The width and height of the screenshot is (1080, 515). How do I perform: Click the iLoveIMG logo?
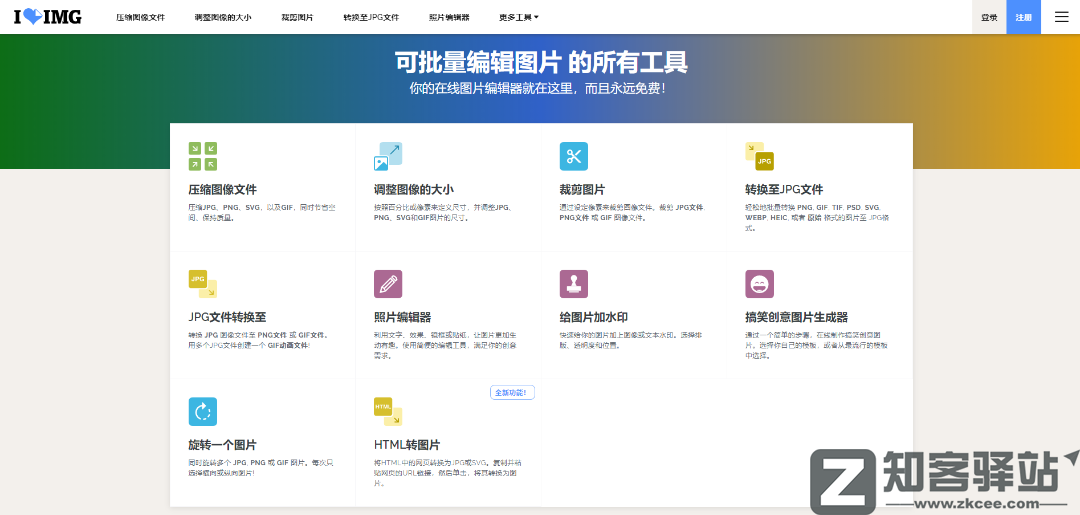pyautogui.click(x=48, y=17)
